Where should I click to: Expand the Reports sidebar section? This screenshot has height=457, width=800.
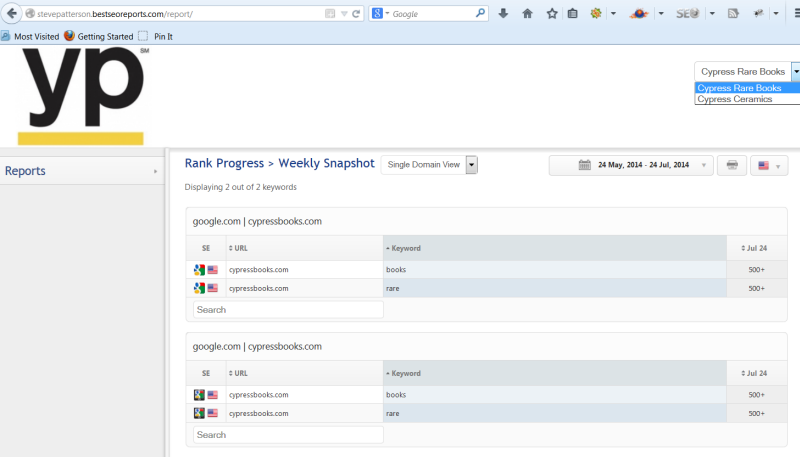tap(81, 171)
